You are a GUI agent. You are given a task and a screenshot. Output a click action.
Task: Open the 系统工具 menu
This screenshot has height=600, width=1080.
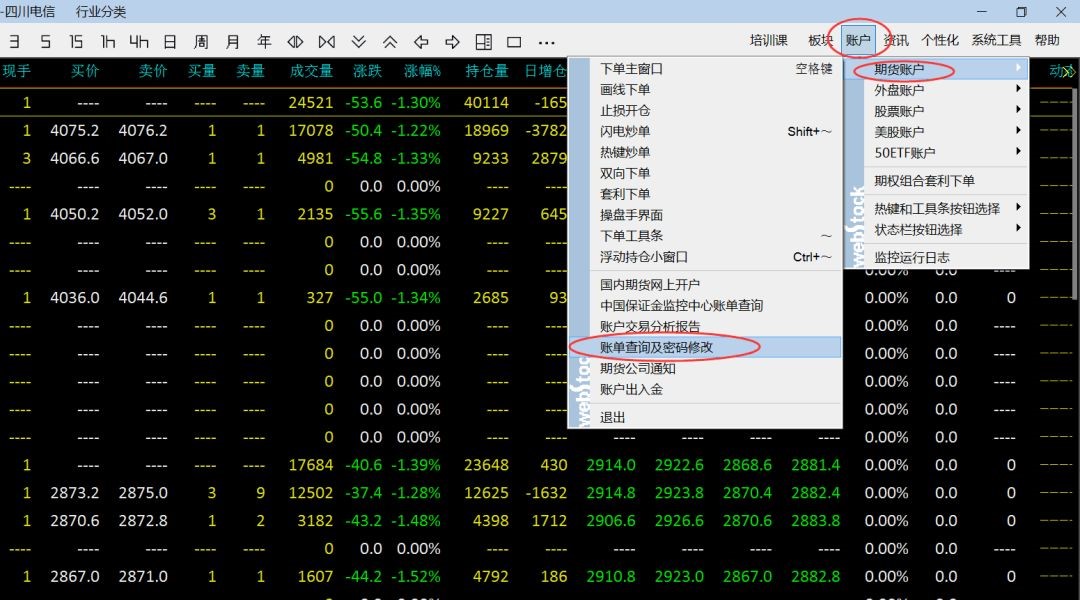click(x=996, y=41)
